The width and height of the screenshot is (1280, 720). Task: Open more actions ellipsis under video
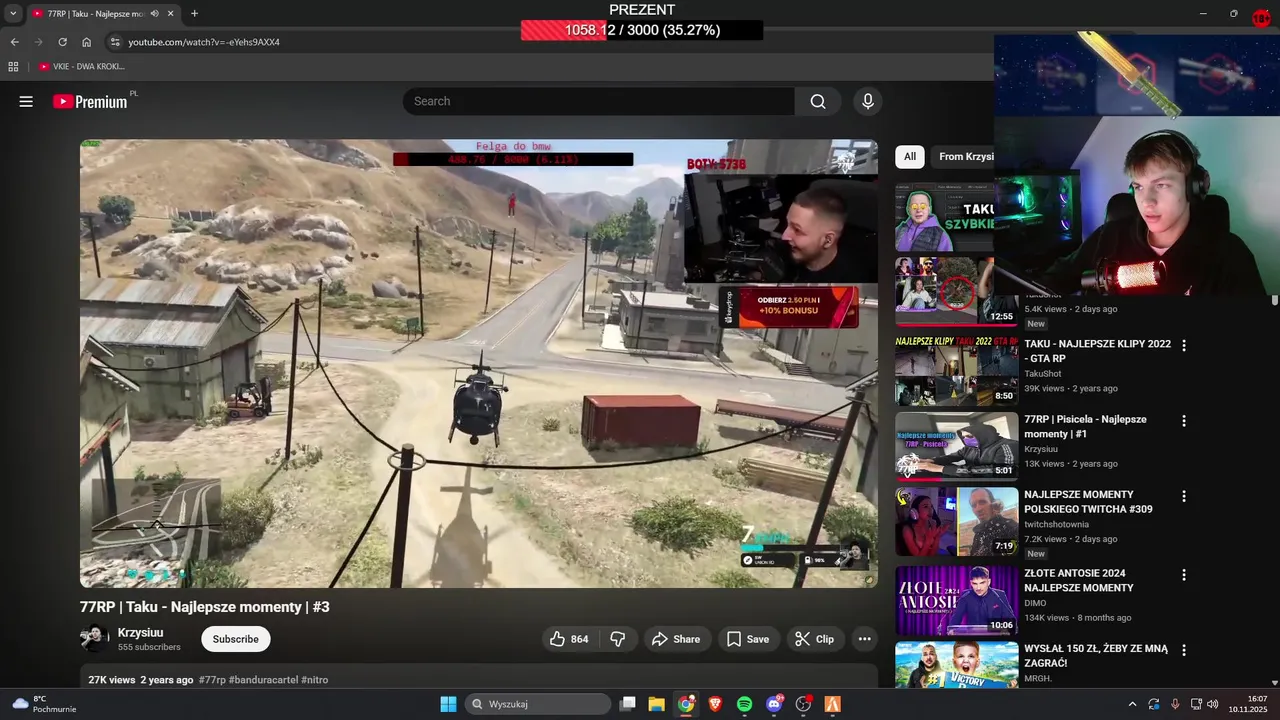(865, 639)
